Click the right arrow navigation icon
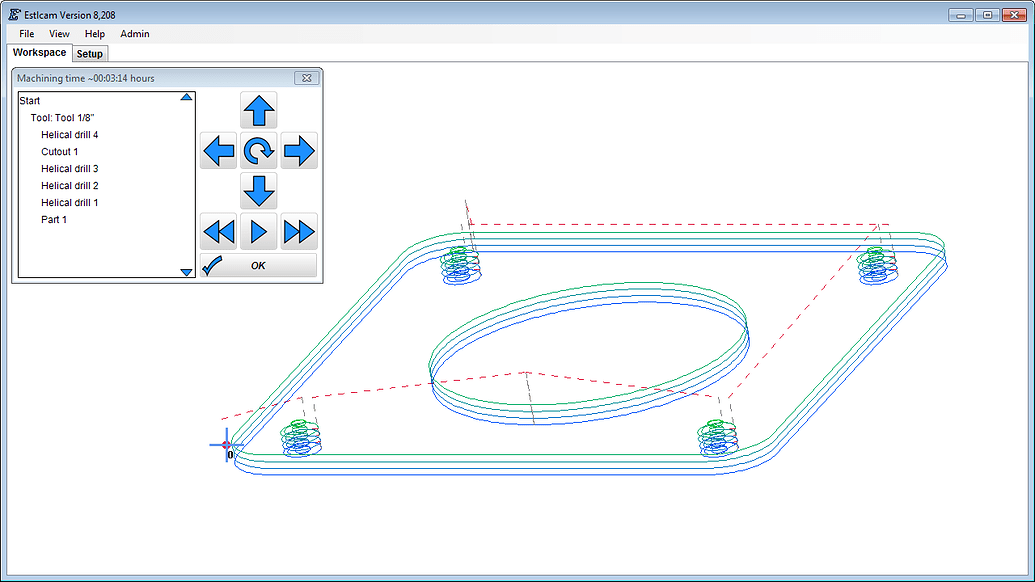 click(x=297, y=150)
